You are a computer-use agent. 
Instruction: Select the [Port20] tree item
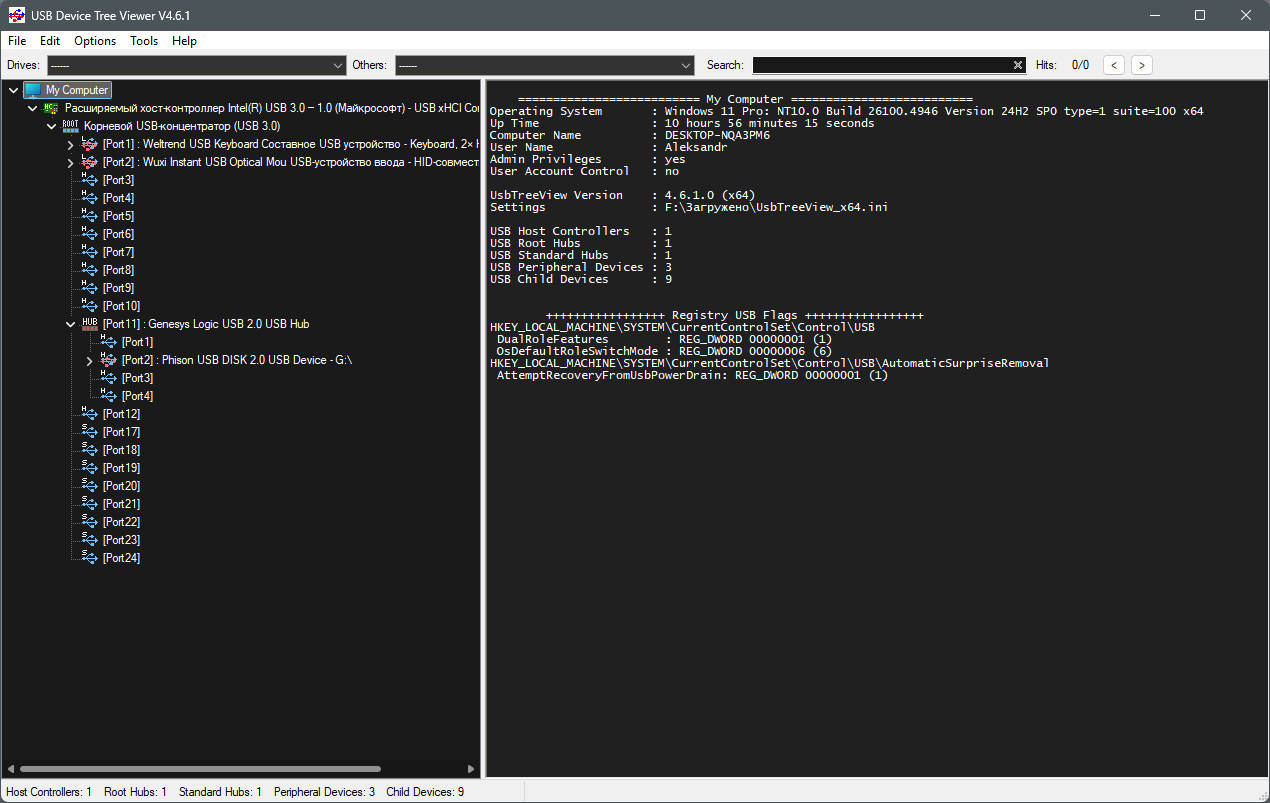[121, 486]
